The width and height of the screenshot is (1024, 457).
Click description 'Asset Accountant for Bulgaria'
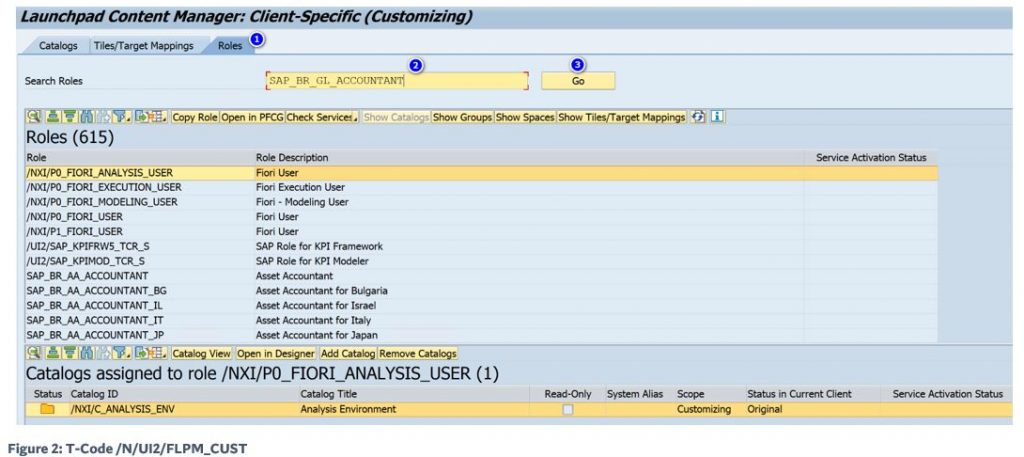tap(321, 291)
